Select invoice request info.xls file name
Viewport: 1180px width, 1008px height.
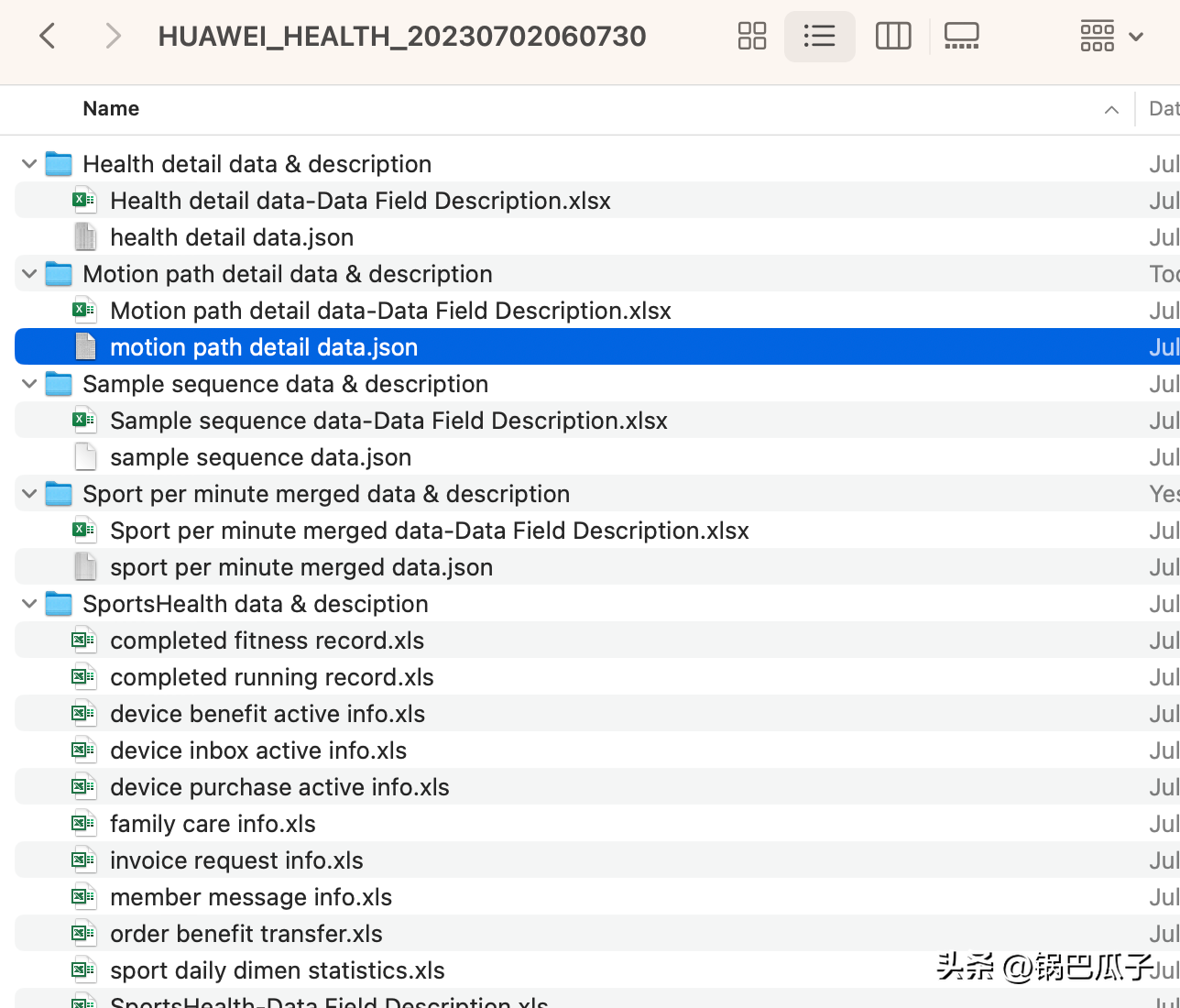(x=236, y=860)
